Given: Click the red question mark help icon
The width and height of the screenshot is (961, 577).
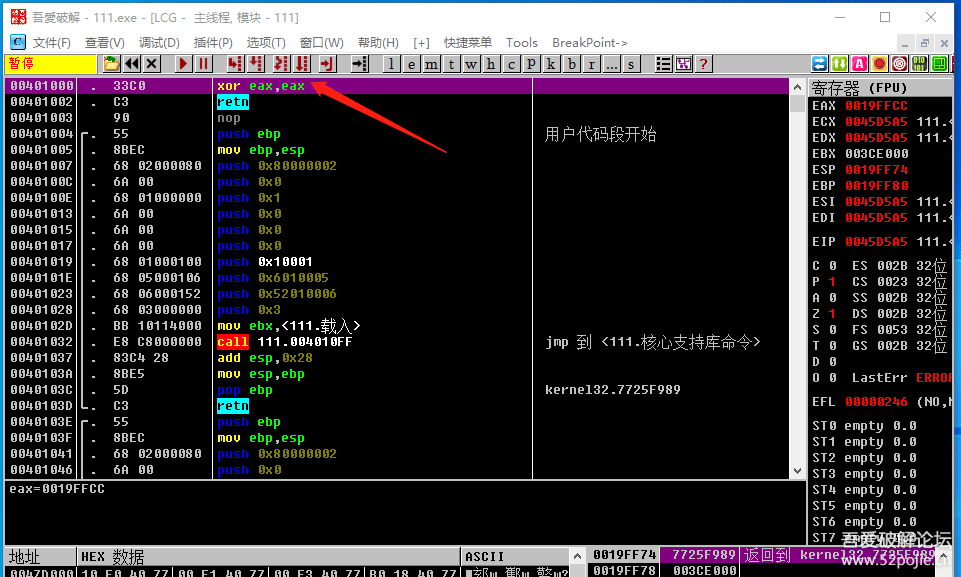Looking at the screenshot, I should (x=704, y=64).
